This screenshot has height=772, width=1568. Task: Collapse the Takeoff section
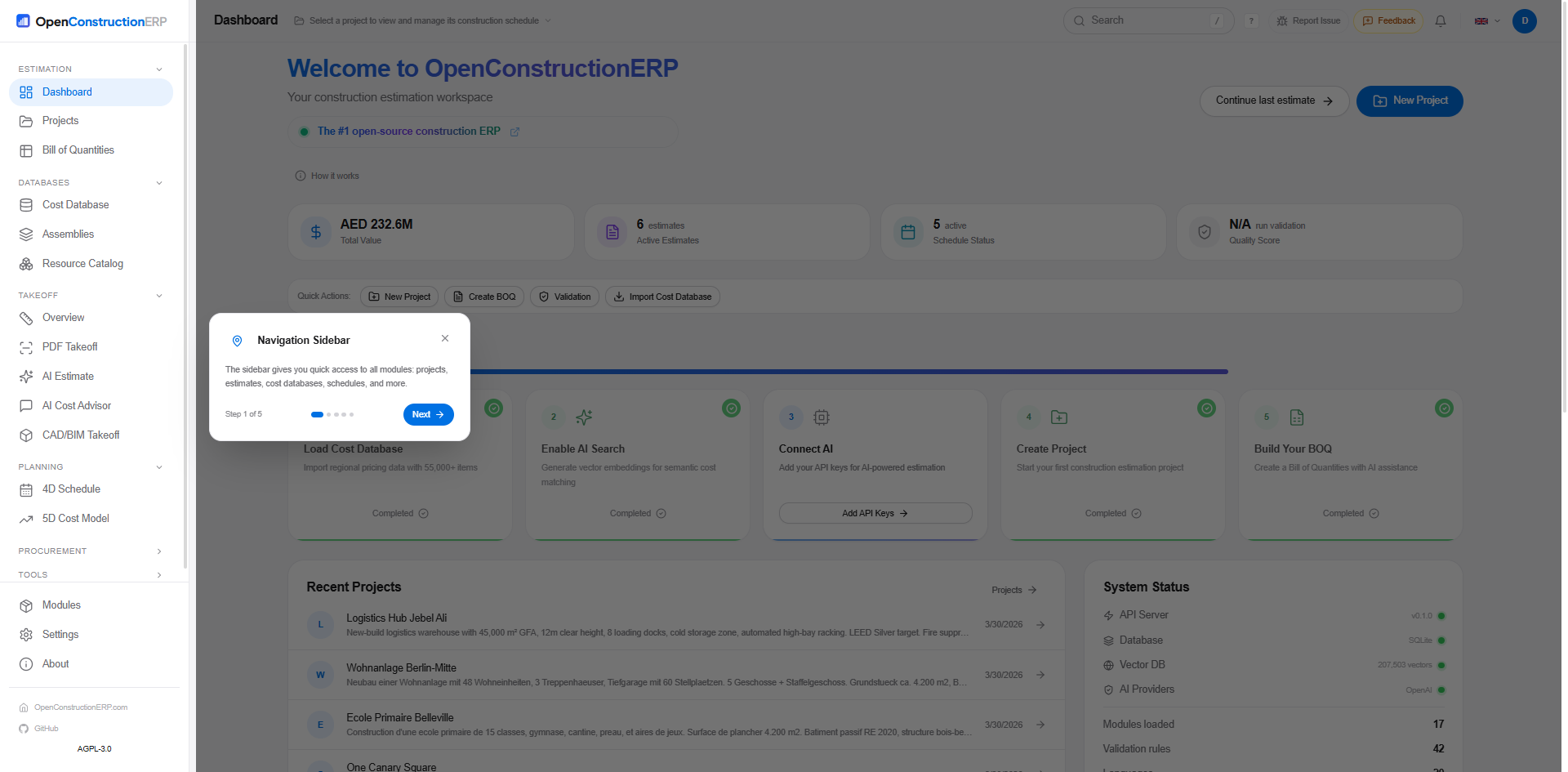pos(159,296)
